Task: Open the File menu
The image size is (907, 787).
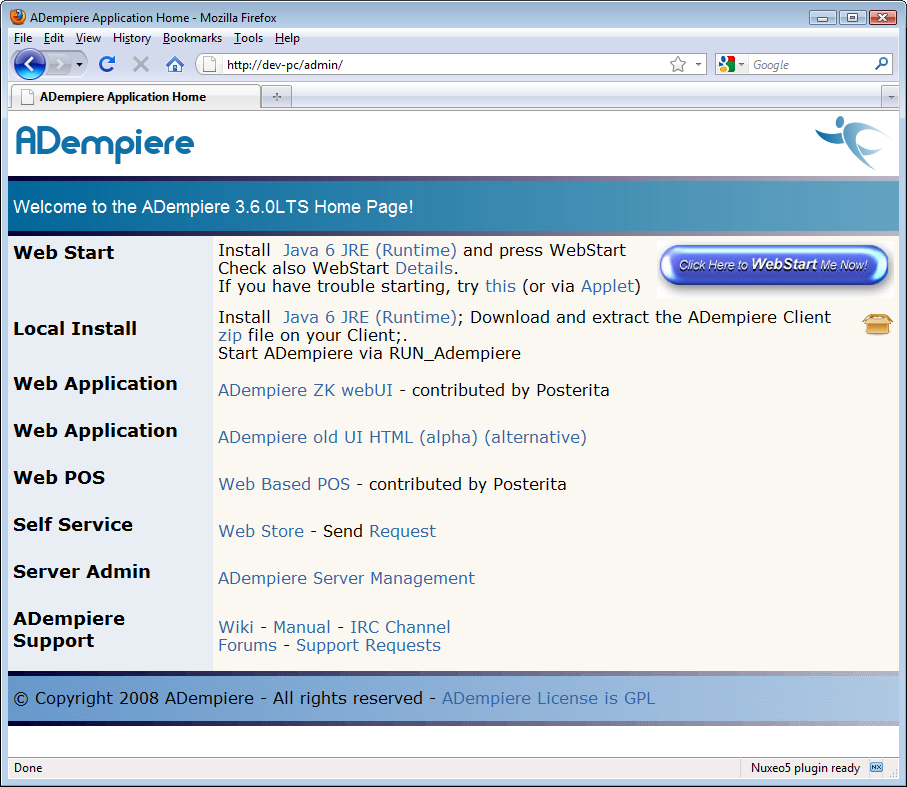Action: coord(23,38)
